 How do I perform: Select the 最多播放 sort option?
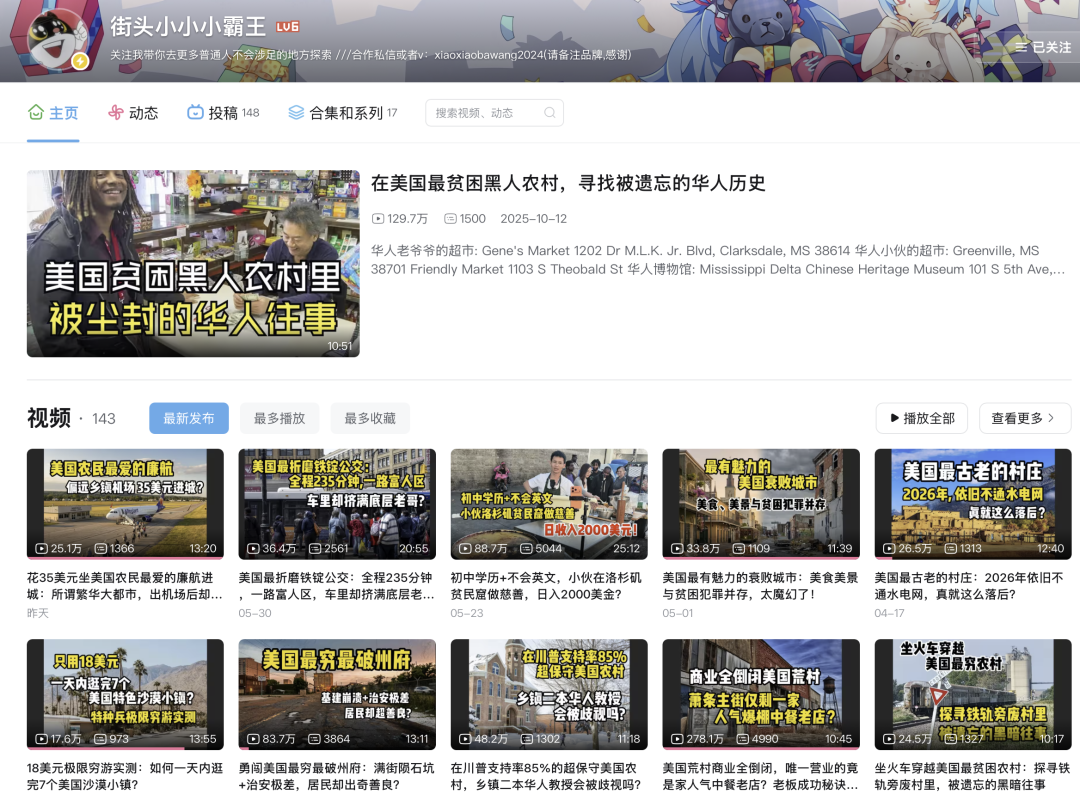click(280, 418)
